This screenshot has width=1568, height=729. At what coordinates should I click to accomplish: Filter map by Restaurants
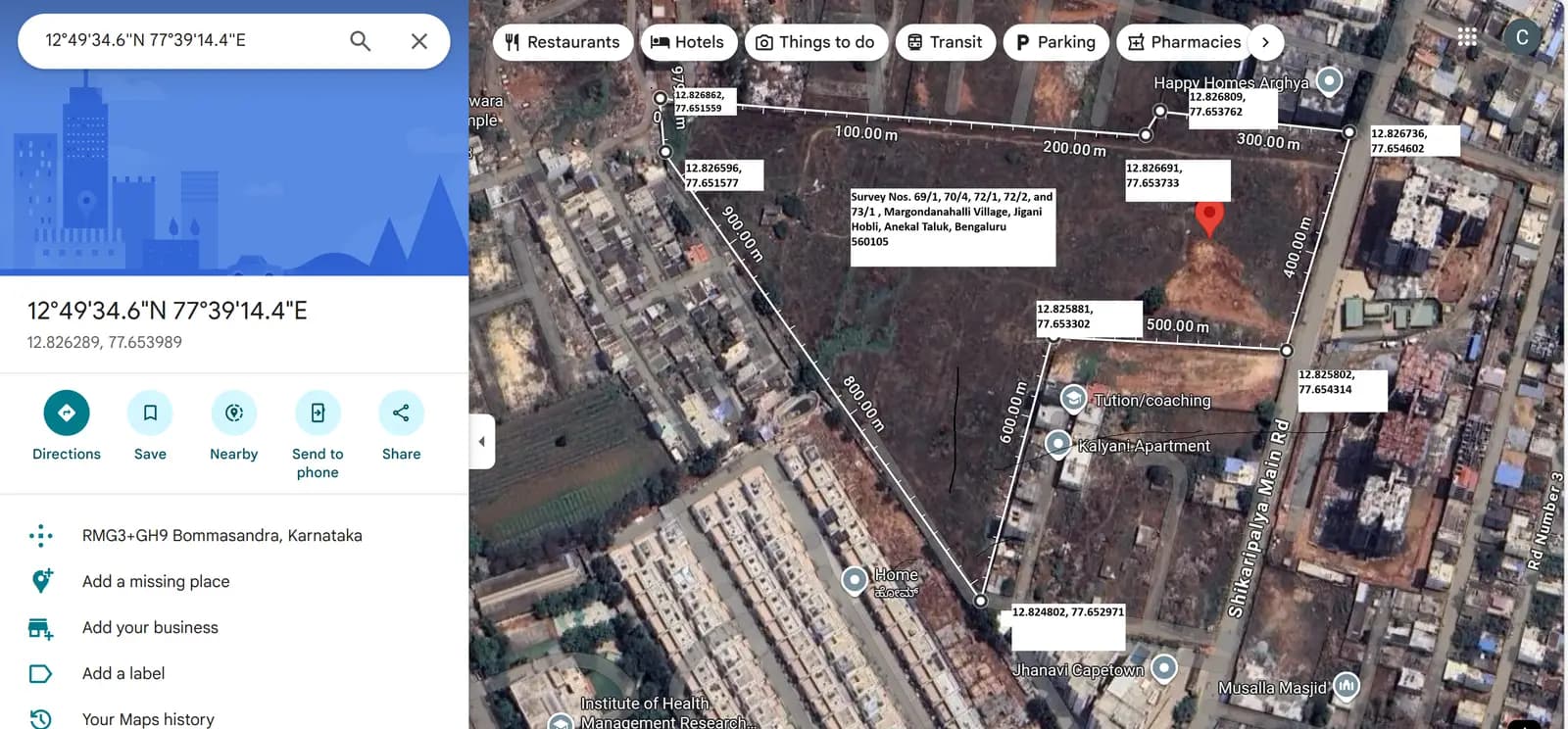click(563, 42)
